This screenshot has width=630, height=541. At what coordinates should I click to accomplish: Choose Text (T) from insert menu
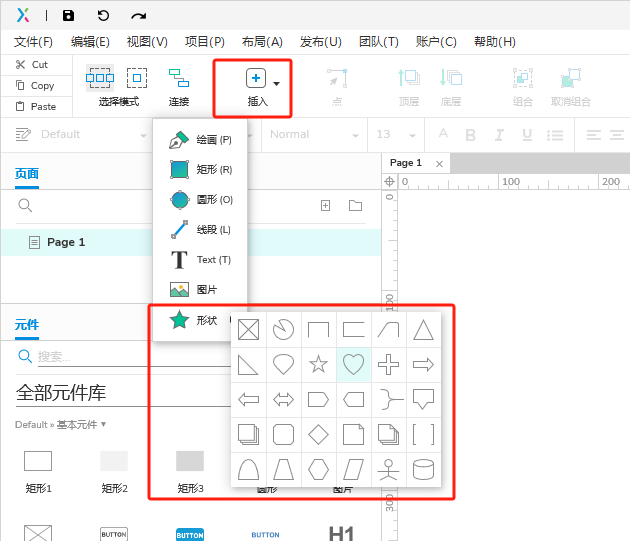(x=200, y=260)
